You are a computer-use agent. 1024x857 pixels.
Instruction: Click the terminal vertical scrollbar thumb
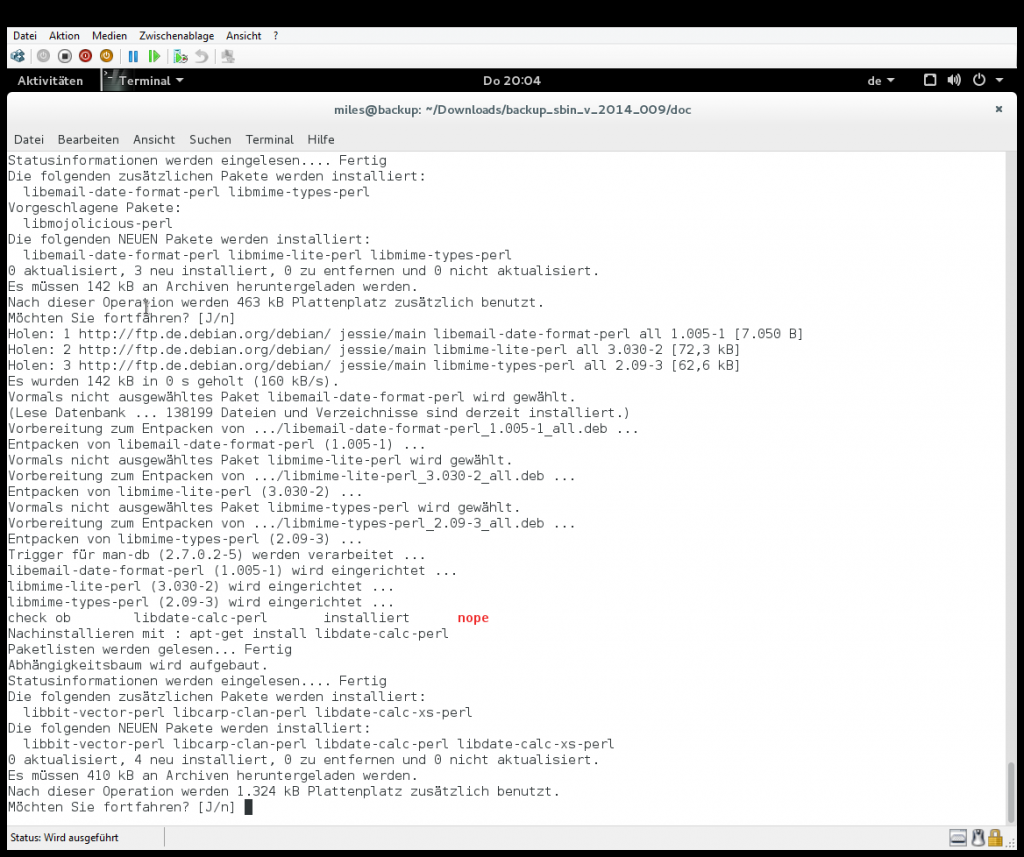pos(1012,792)
